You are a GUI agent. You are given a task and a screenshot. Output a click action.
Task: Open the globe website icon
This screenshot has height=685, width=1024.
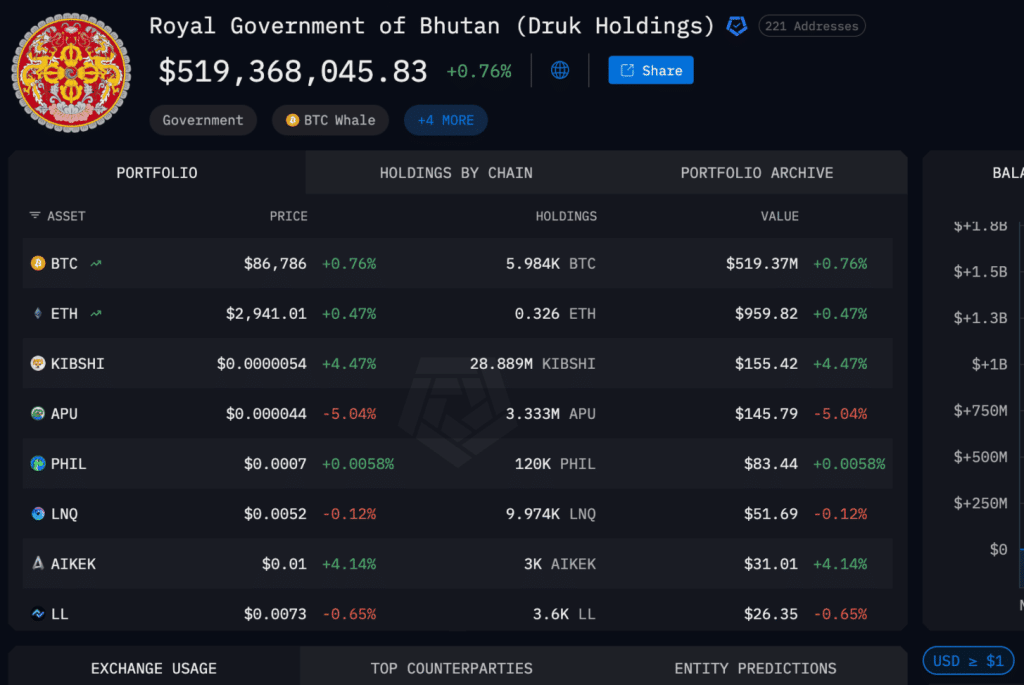tap(560, 70)
